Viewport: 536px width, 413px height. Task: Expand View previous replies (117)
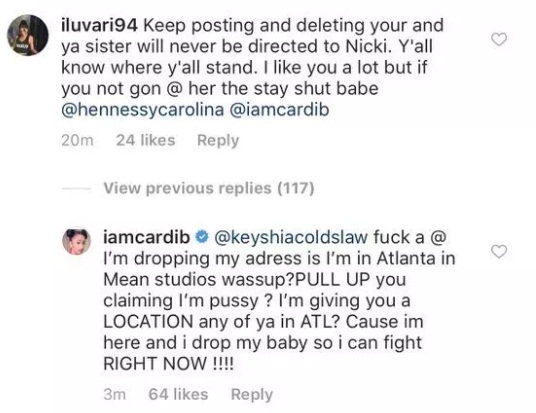(209, 188)
